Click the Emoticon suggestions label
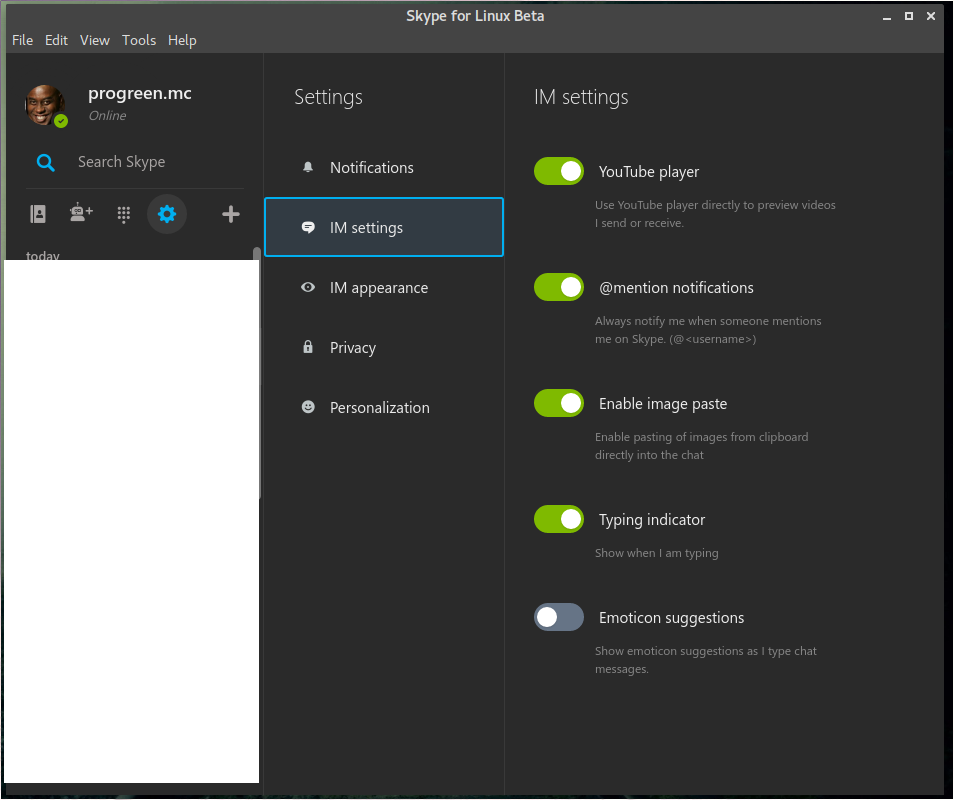The width and height of the screenshot is (954, 800). 671,618
